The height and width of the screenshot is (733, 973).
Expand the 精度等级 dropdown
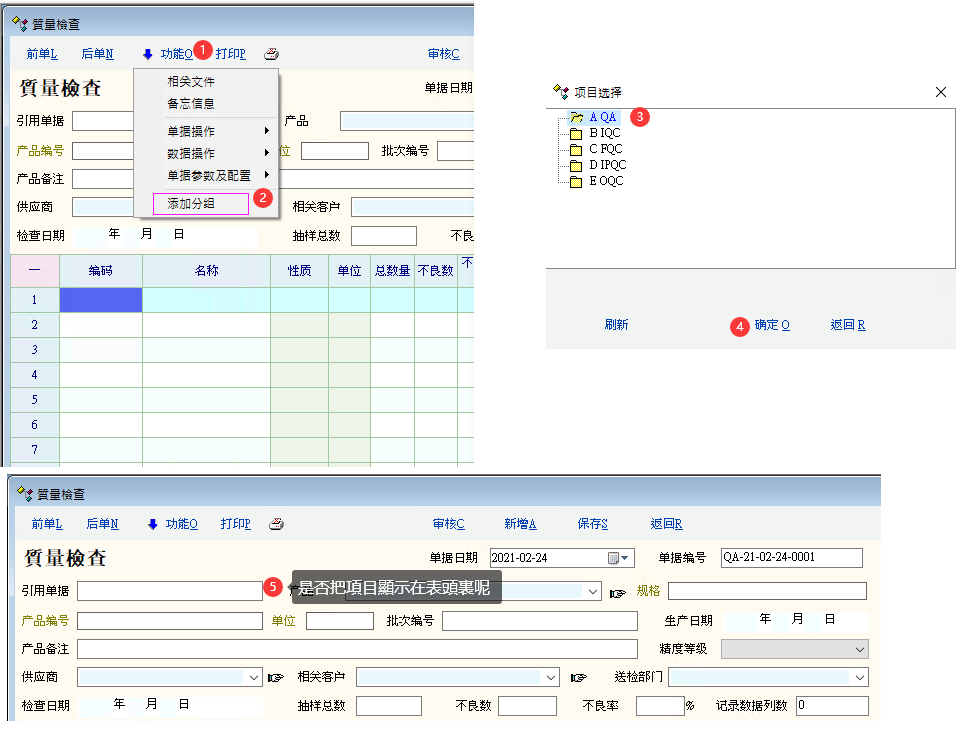860,649
